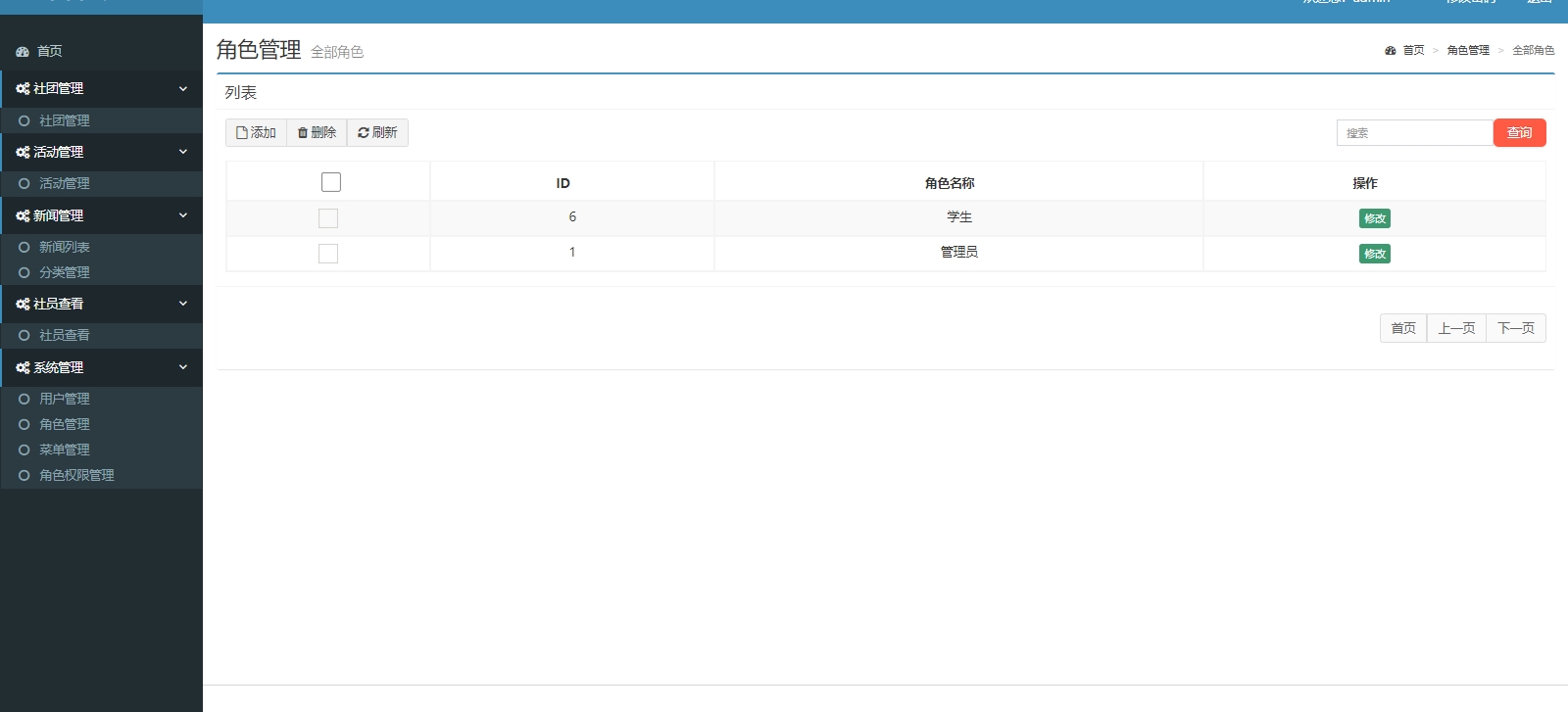
Task: Click the gears icon next to 社员查看 header
Action: tap(23, 304)
